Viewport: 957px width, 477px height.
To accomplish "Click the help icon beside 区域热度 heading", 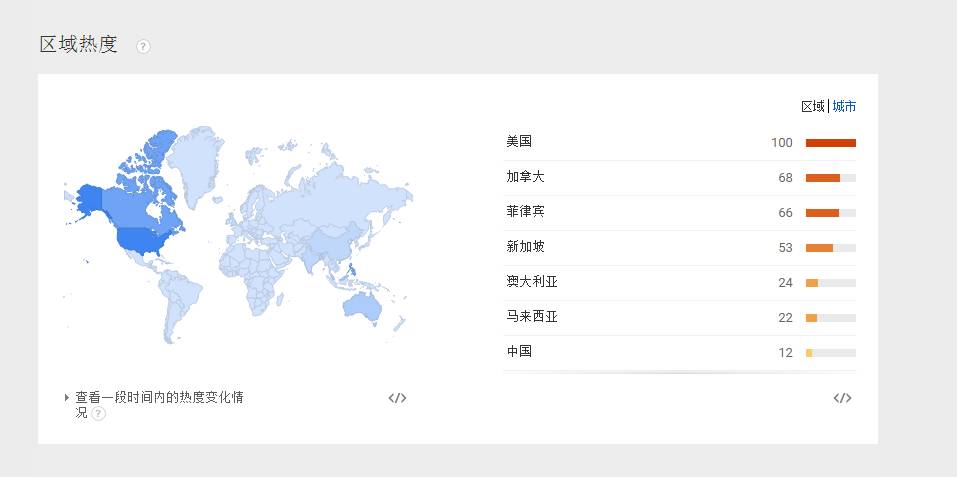I will [143, 46].
